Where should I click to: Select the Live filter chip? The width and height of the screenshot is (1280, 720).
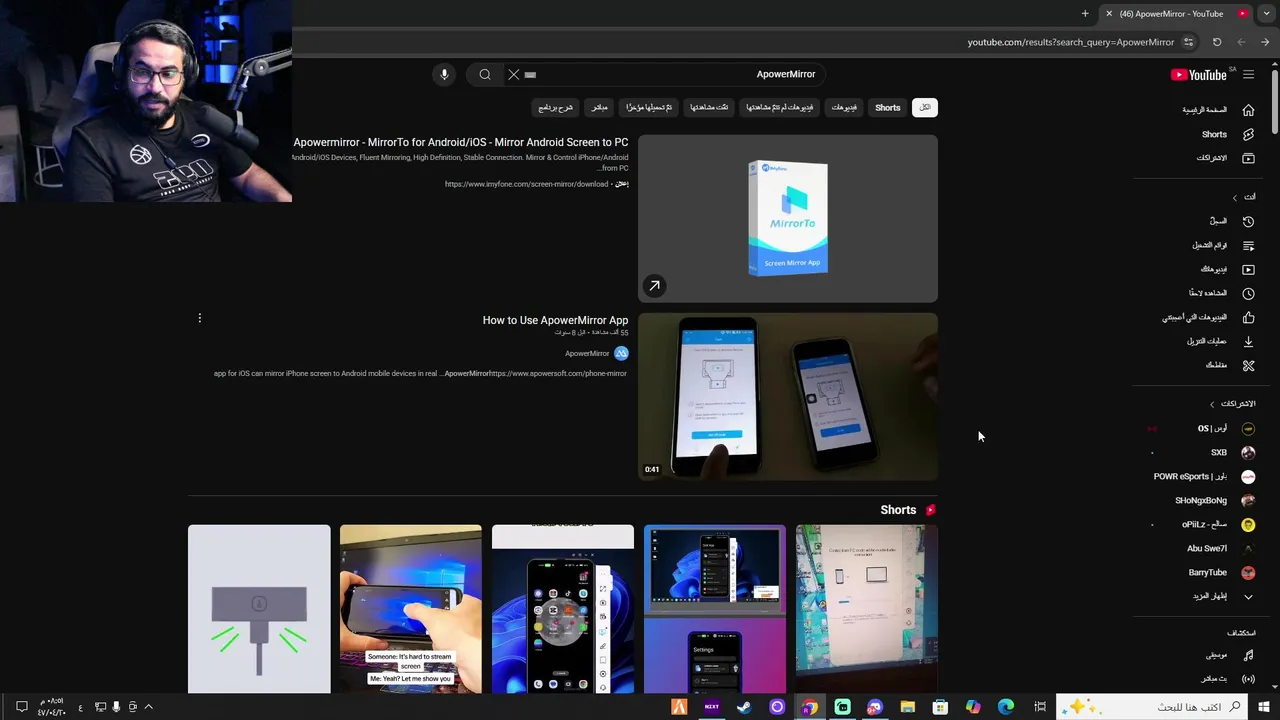(599, 107)
